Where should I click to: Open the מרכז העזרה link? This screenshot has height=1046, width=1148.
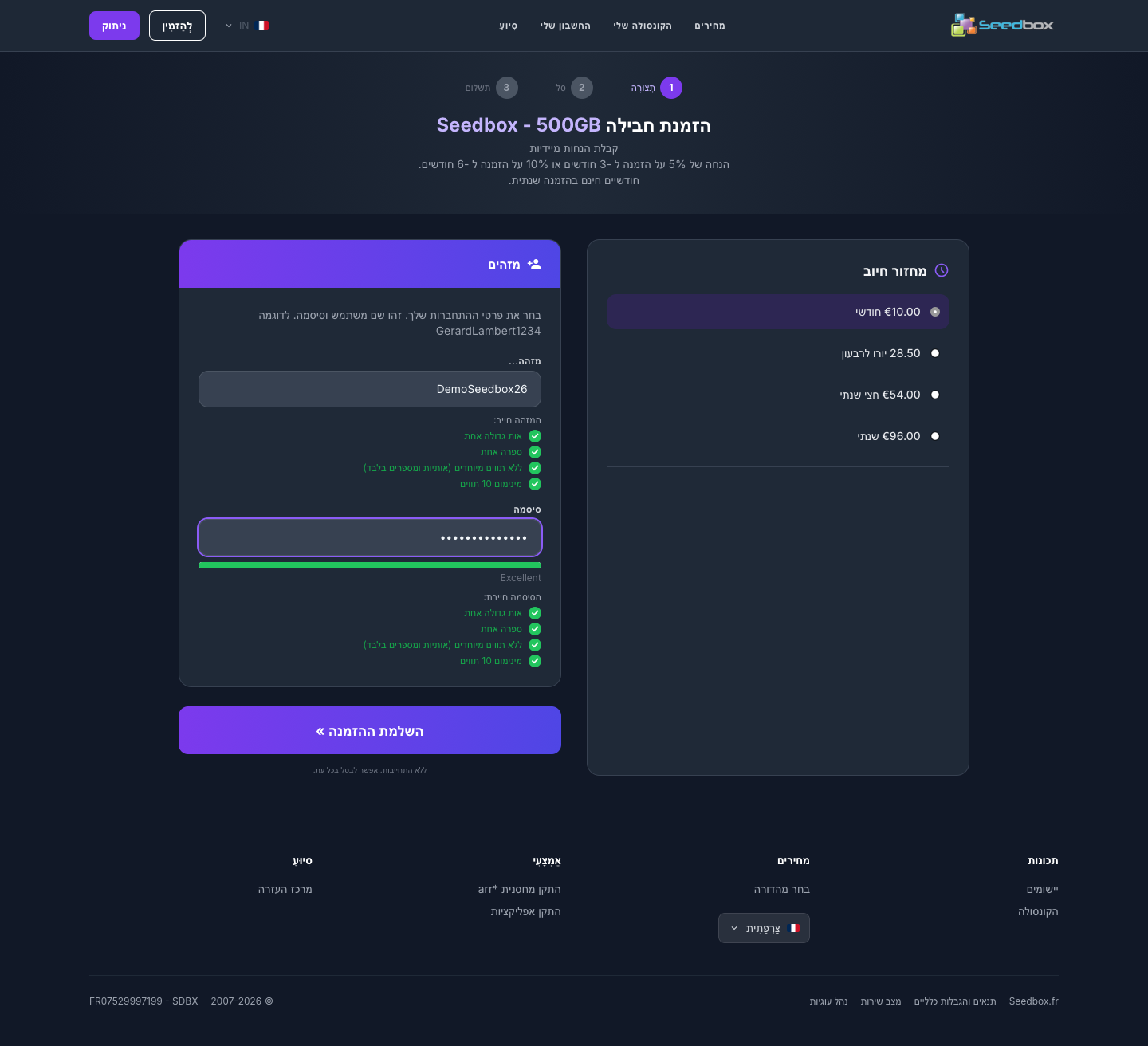coord(285,889)
